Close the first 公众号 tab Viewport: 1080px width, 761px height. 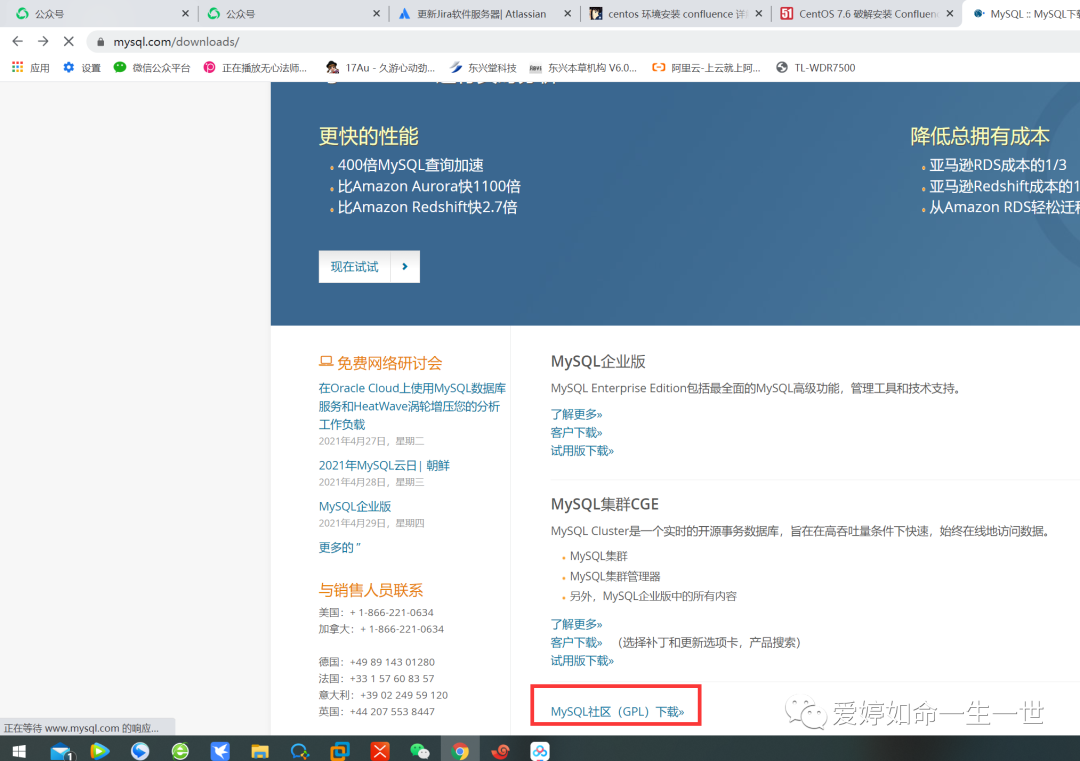[x=185, y=14]
